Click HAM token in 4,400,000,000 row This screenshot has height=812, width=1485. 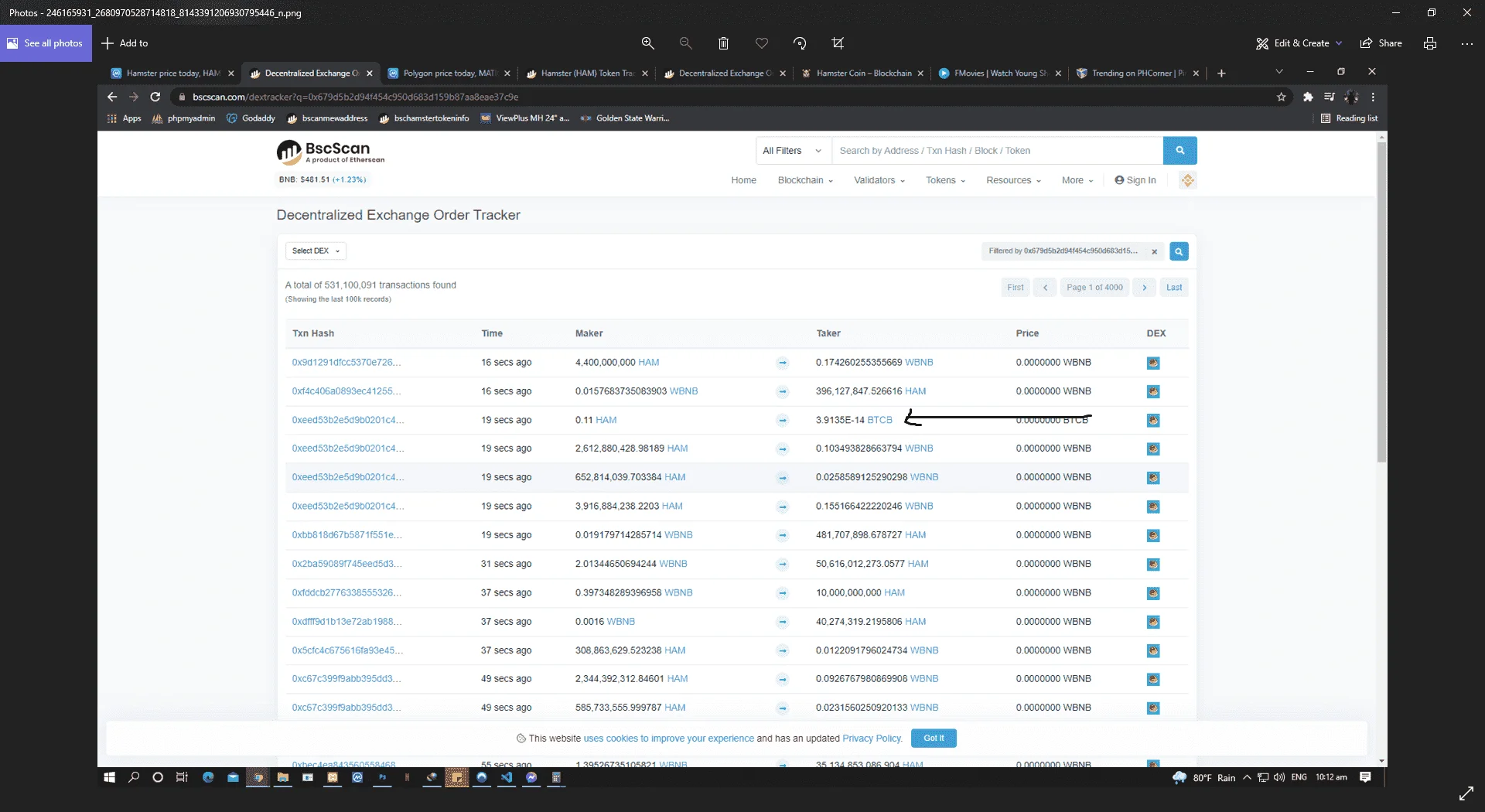(649, 362)
